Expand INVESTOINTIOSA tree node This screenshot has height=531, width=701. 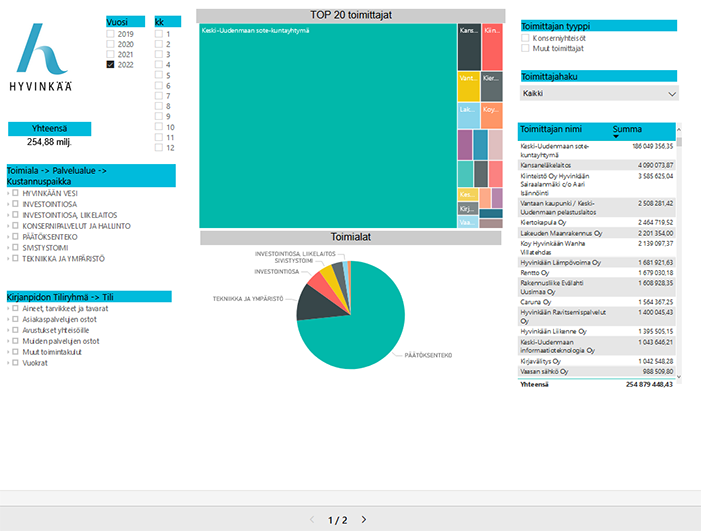[x=8, y=204]
